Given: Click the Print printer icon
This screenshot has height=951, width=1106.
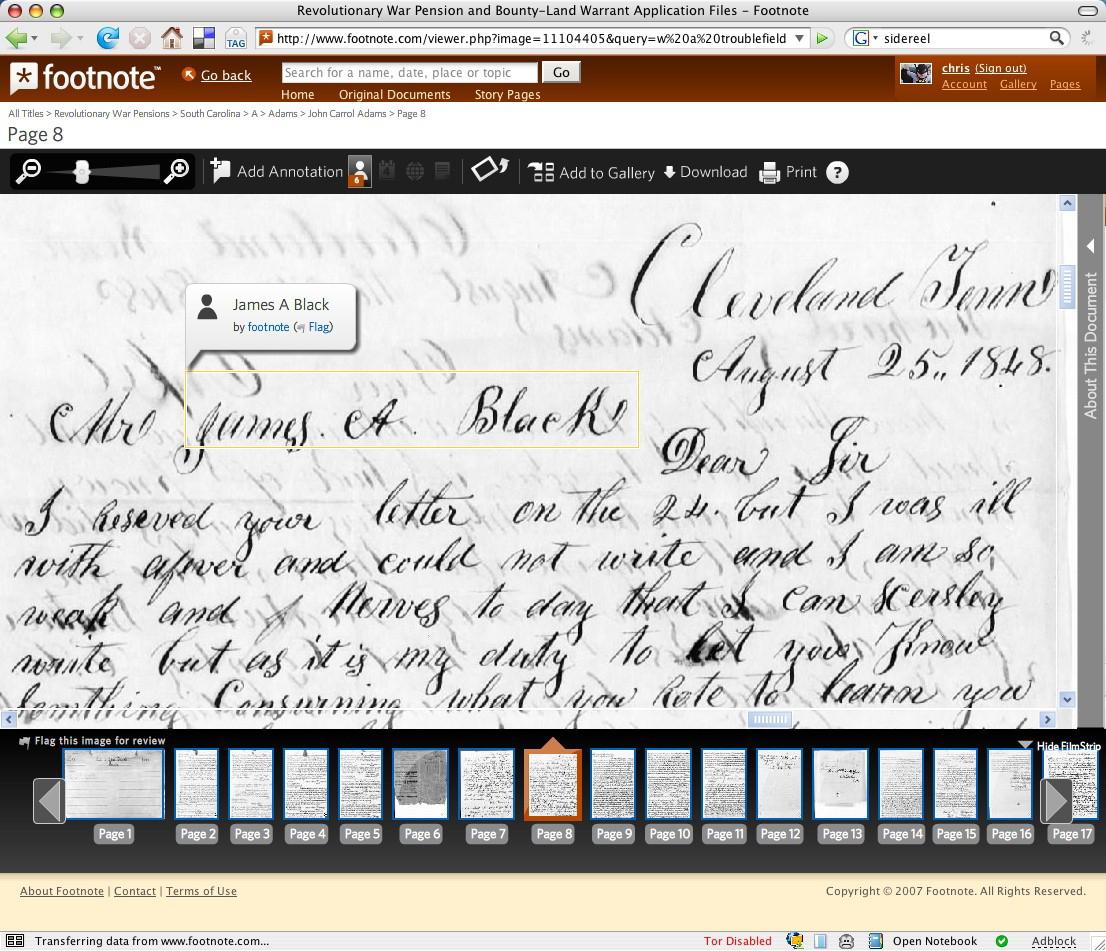Looking at the screenshot, I should (769, 173).
